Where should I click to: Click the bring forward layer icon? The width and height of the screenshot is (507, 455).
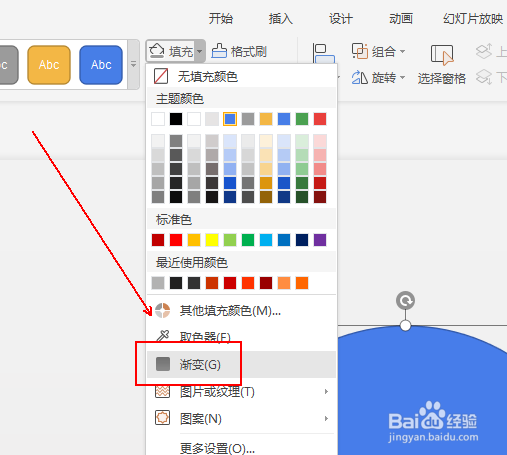(x=484, y=51)
